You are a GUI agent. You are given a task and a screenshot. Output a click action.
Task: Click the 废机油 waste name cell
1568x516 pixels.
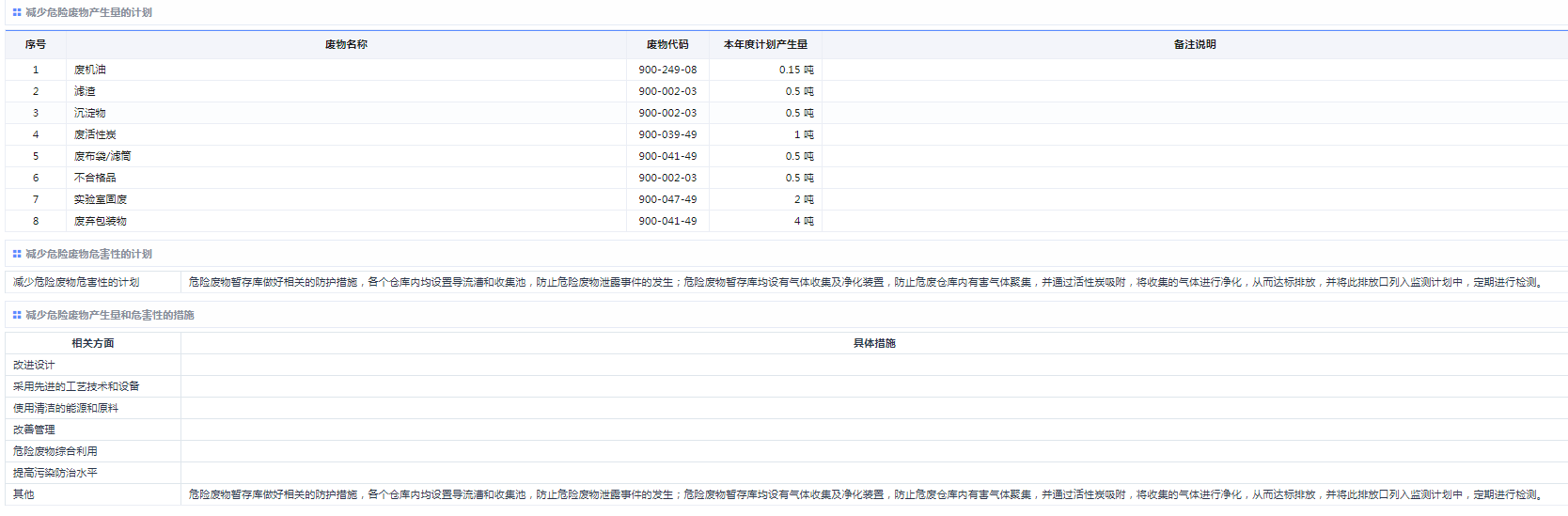point(90,70)
